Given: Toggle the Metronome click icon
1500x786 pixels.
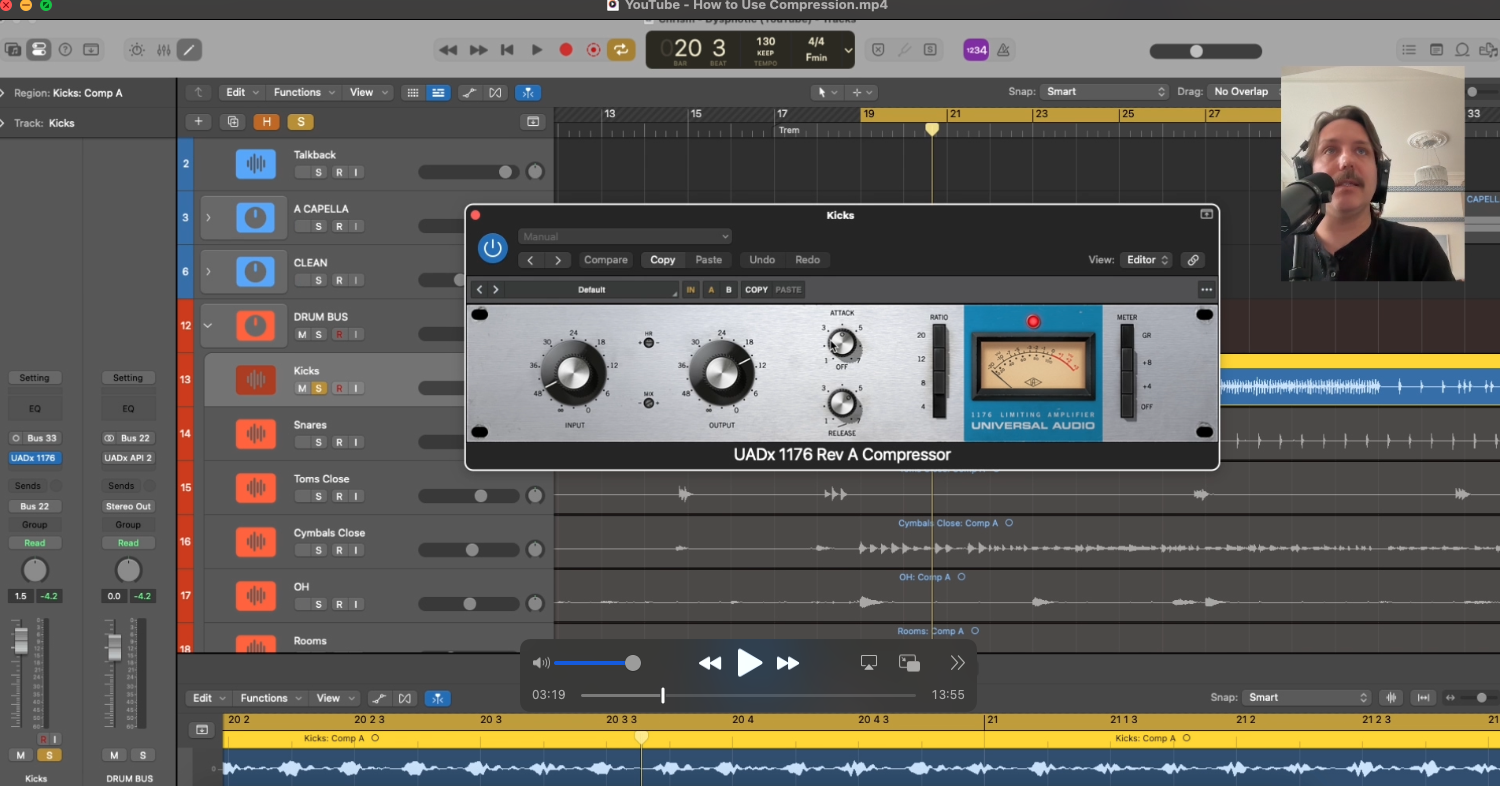Looking at the screenshot, I should pos(1003,49).
